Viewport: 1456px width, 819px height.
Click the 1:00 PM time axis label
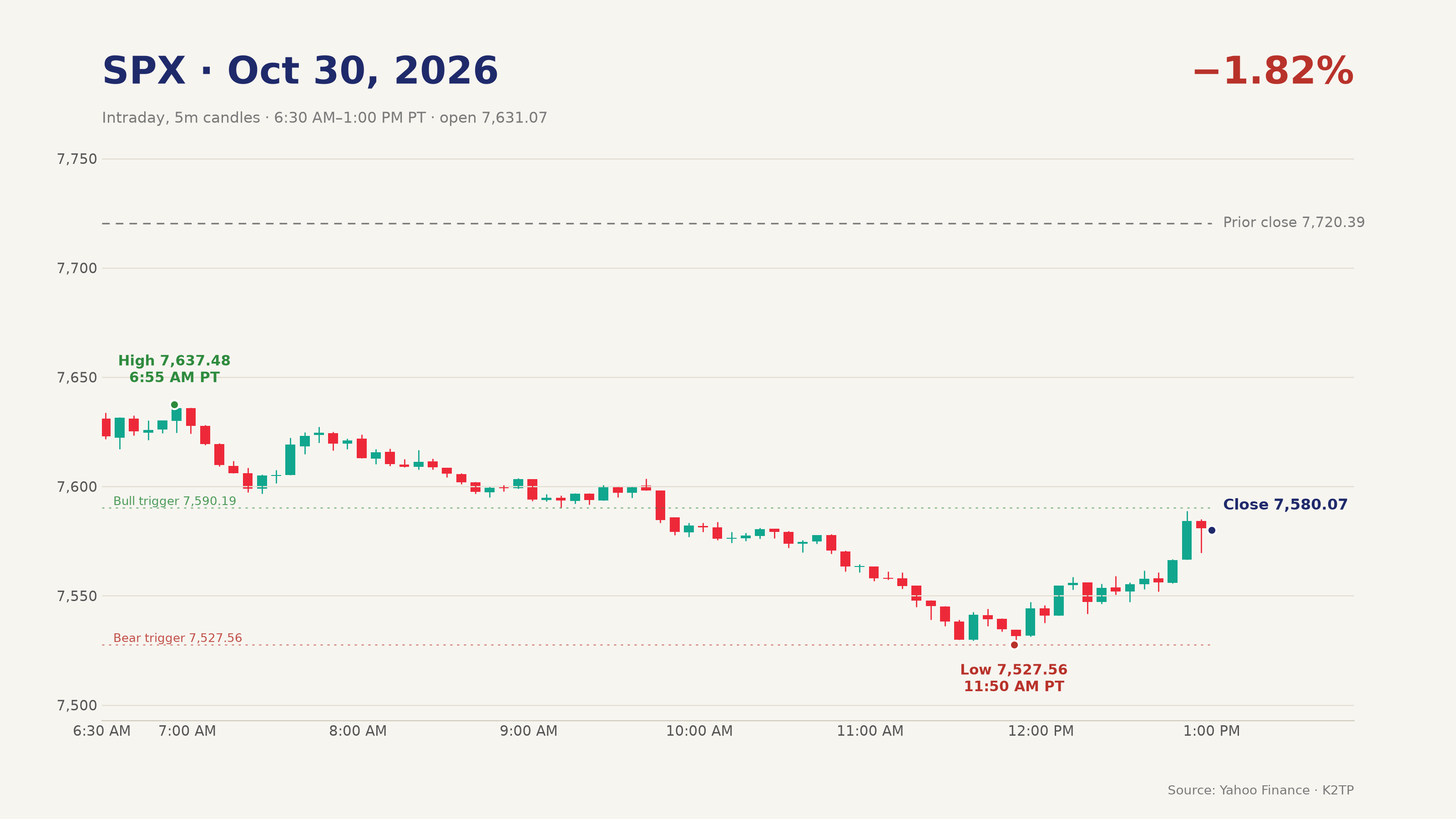point(1211,731)
